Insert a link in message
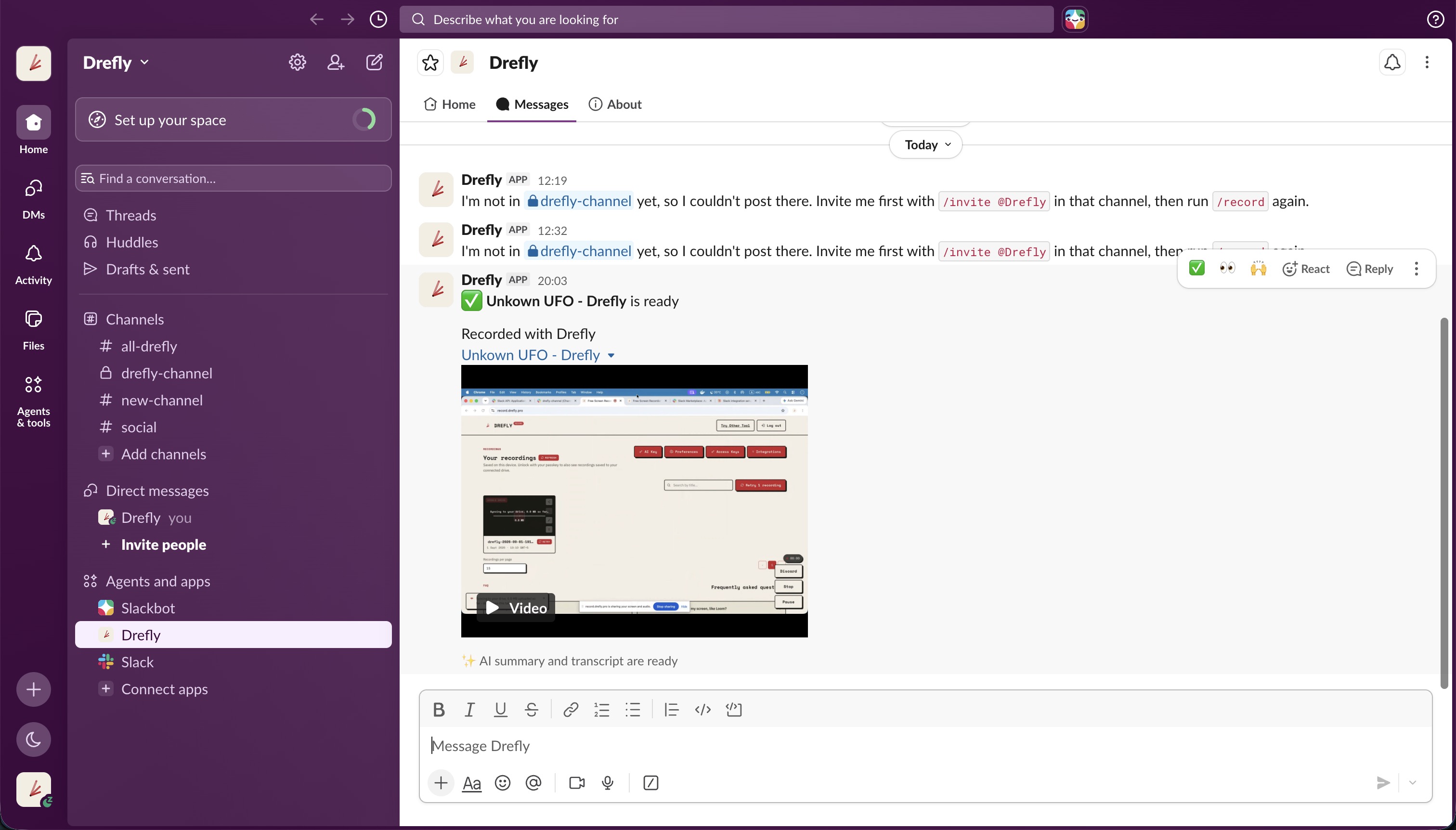This screenshot has width=1456, height=830. click(x=571, y=710)
